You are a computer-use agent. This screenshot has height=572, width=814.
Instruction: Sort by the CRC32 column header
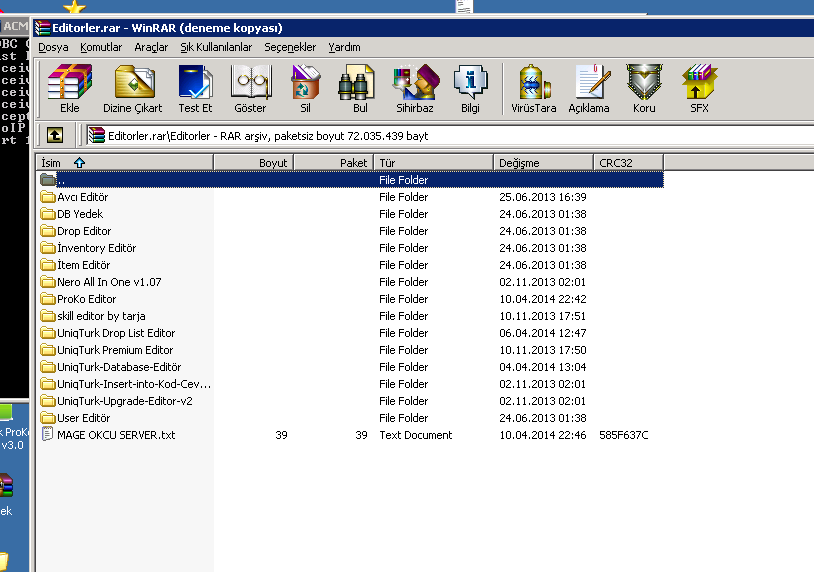pyautogui.click(x=629, y=162)
